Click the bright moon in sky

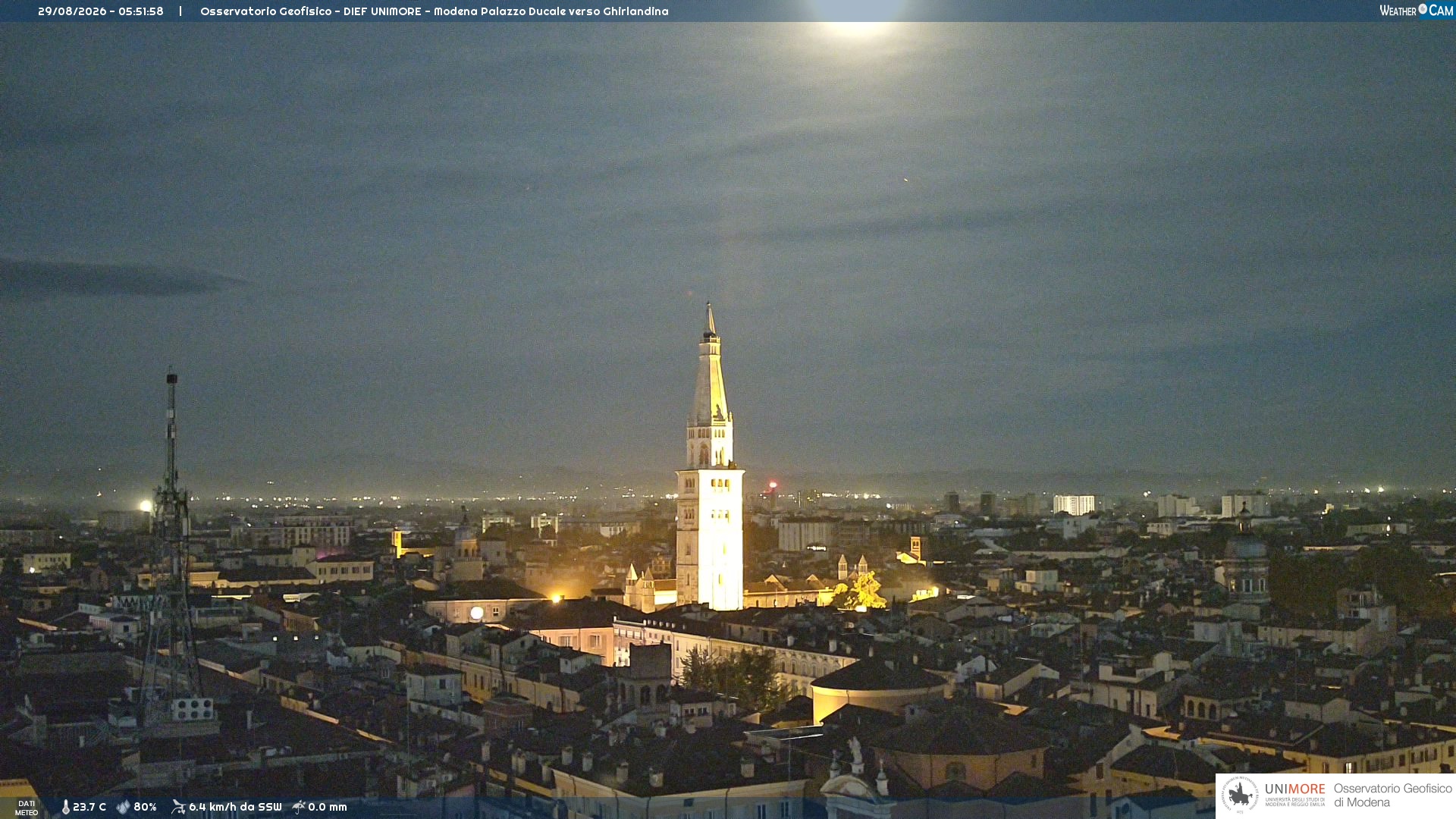(x=857, y=15)
